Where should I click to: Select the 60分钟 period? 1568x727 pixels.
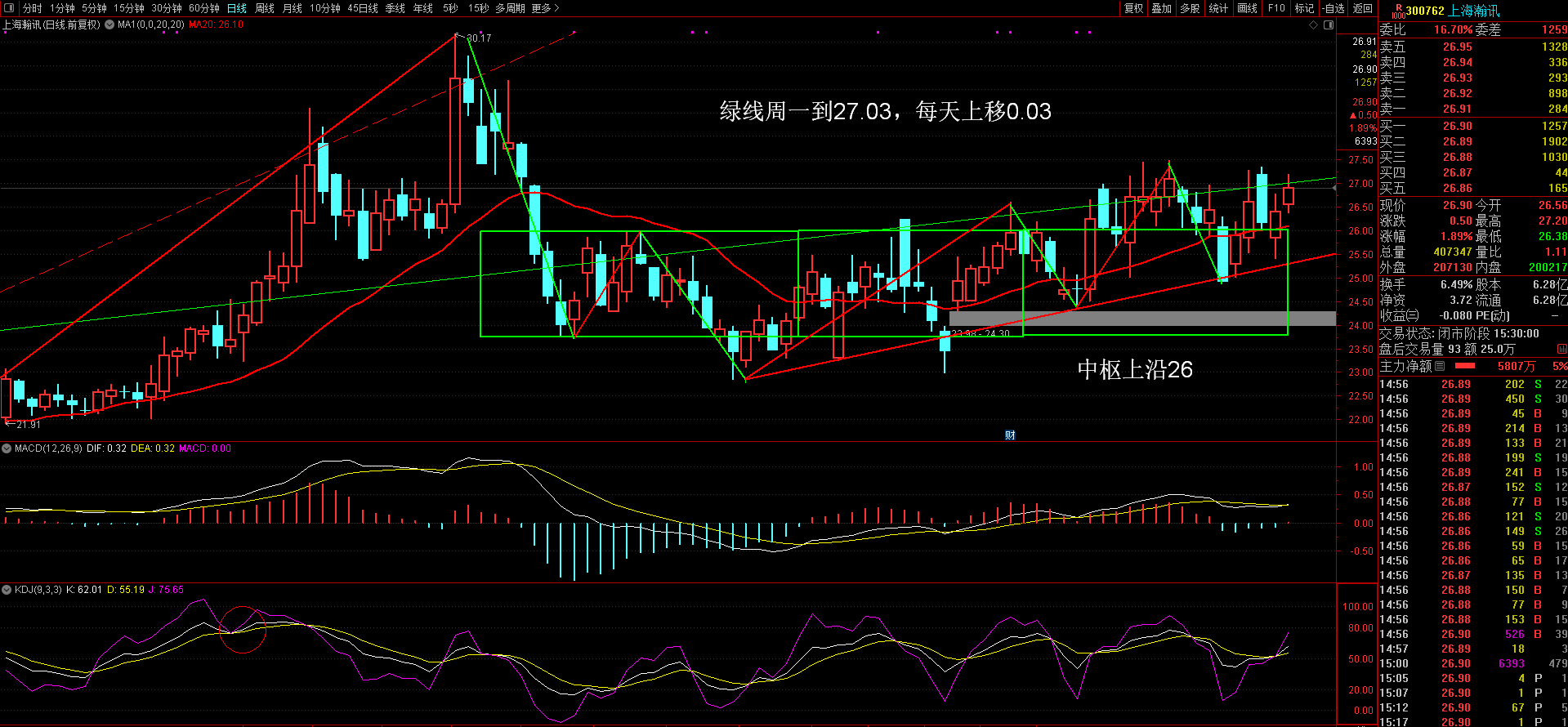[x=204, y=8]
